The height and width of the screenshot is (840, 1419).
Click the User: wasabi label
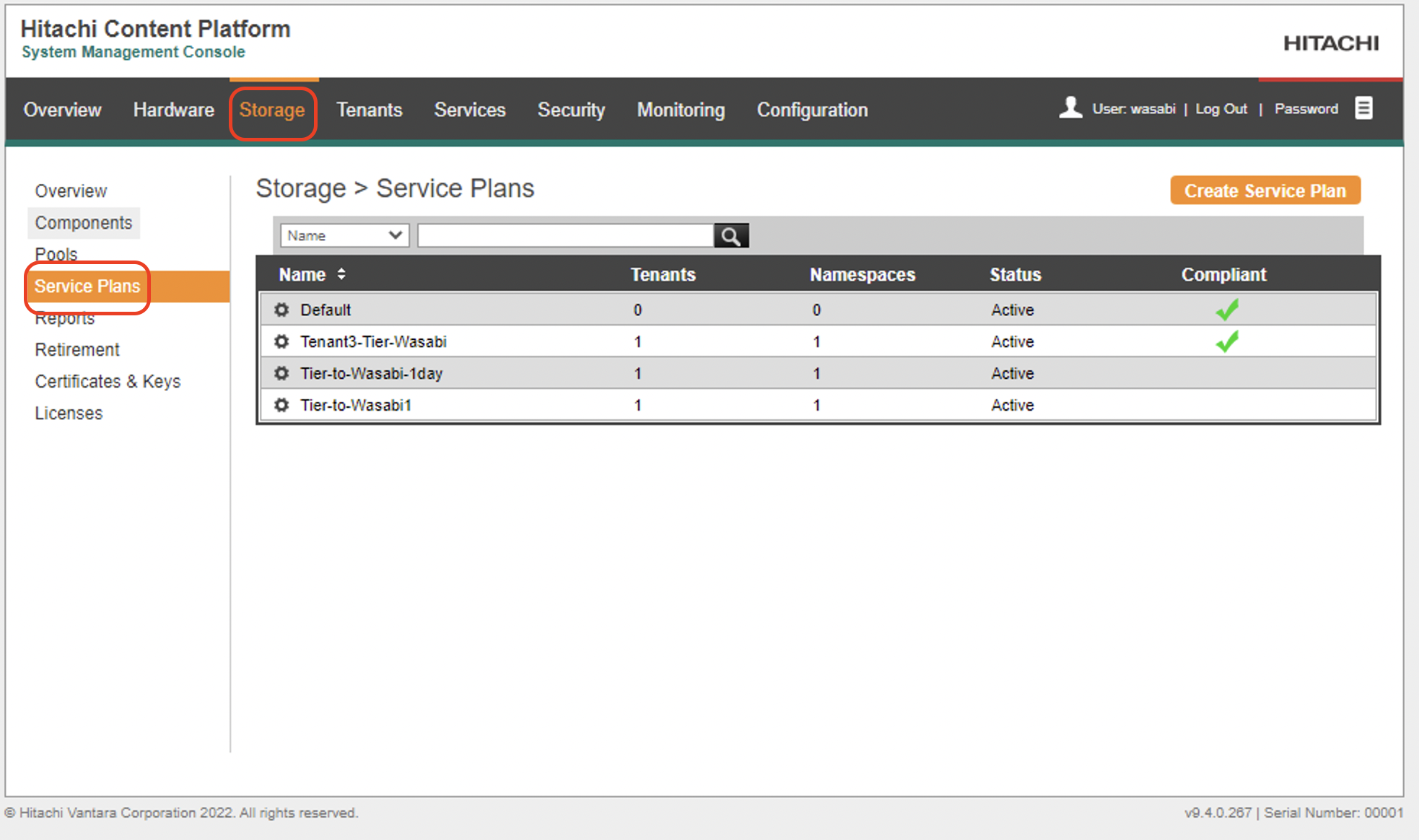pos(1134,108)
